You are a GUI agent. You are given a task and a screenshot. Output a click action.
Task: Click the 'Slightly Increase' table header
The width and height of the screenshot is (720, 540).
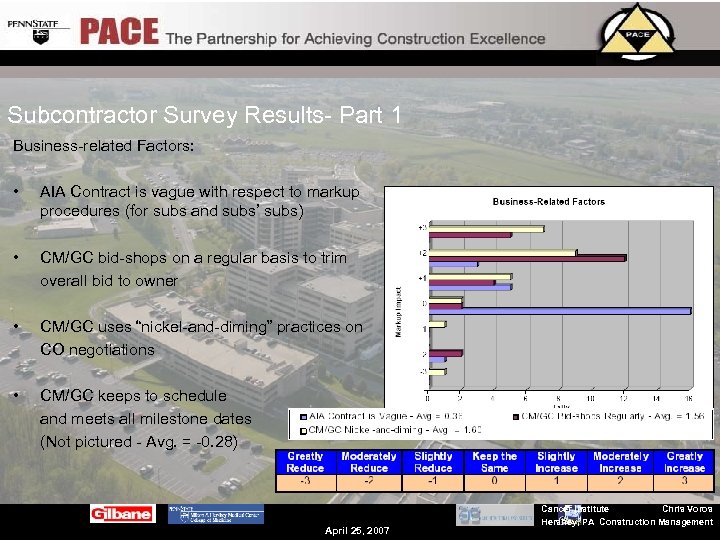click(x=556, y=462)
